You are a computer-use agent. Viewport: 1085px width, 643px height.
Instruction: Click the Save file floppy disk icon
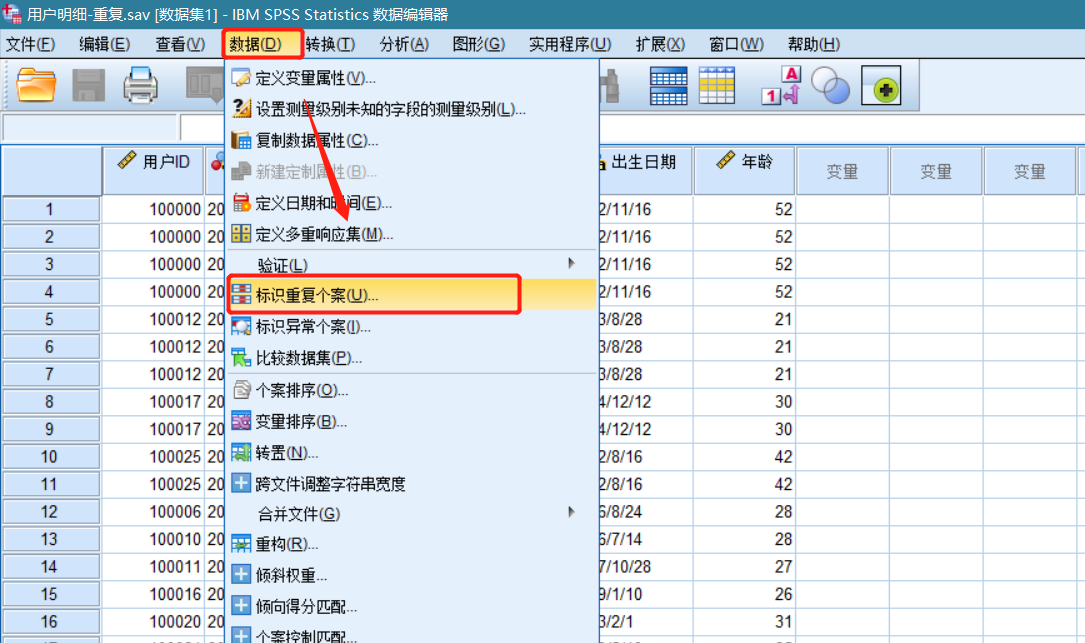(x=89, y=86)
